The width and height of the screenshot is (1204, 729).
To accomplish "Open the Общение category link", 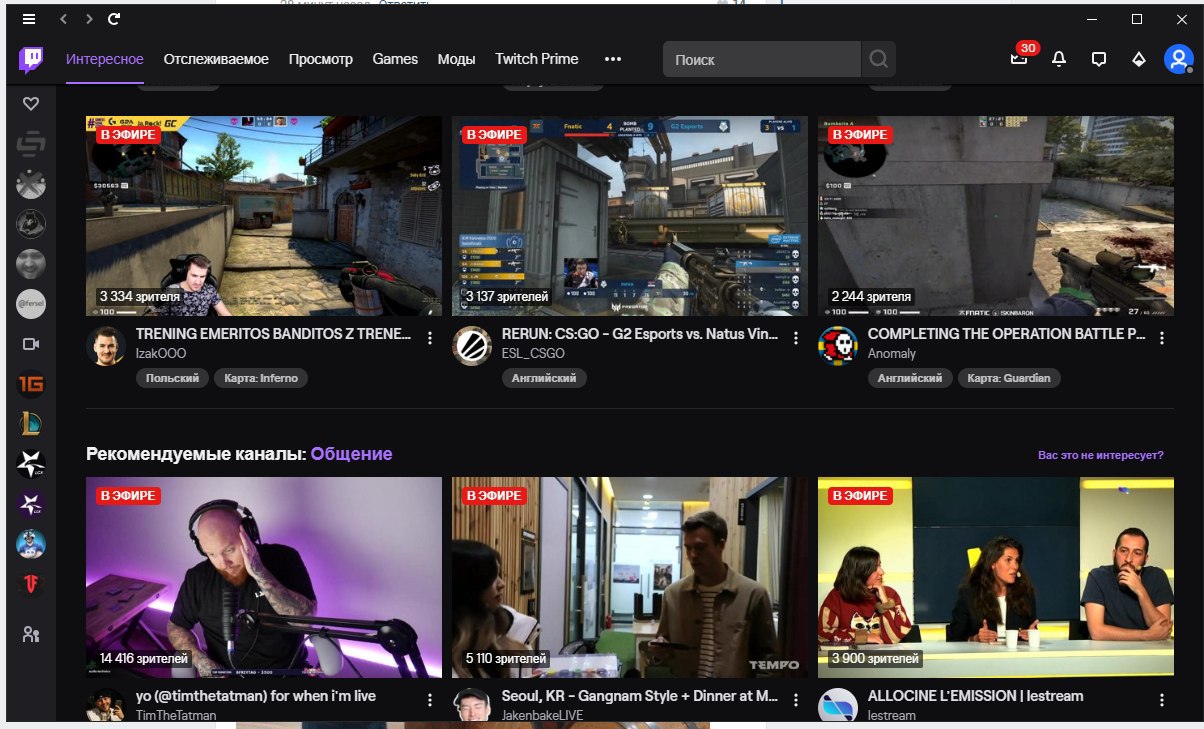I will pos(351,454).
